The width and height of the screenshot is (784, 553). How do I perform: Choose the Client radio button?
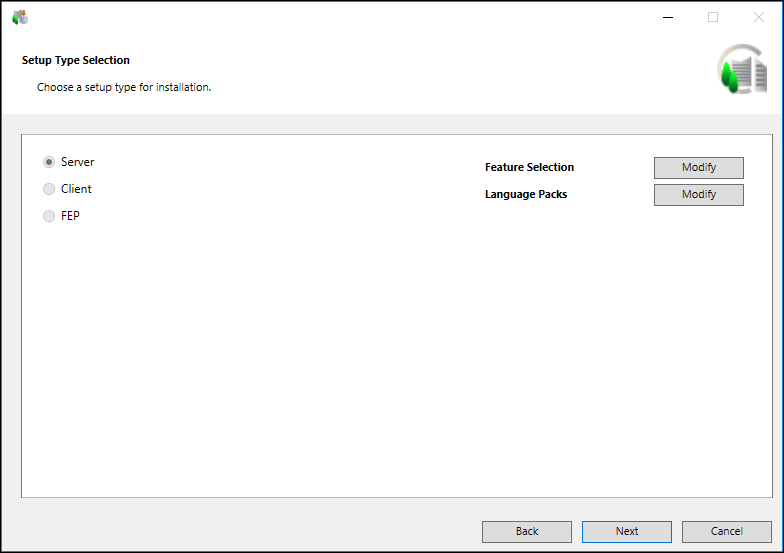49,189
